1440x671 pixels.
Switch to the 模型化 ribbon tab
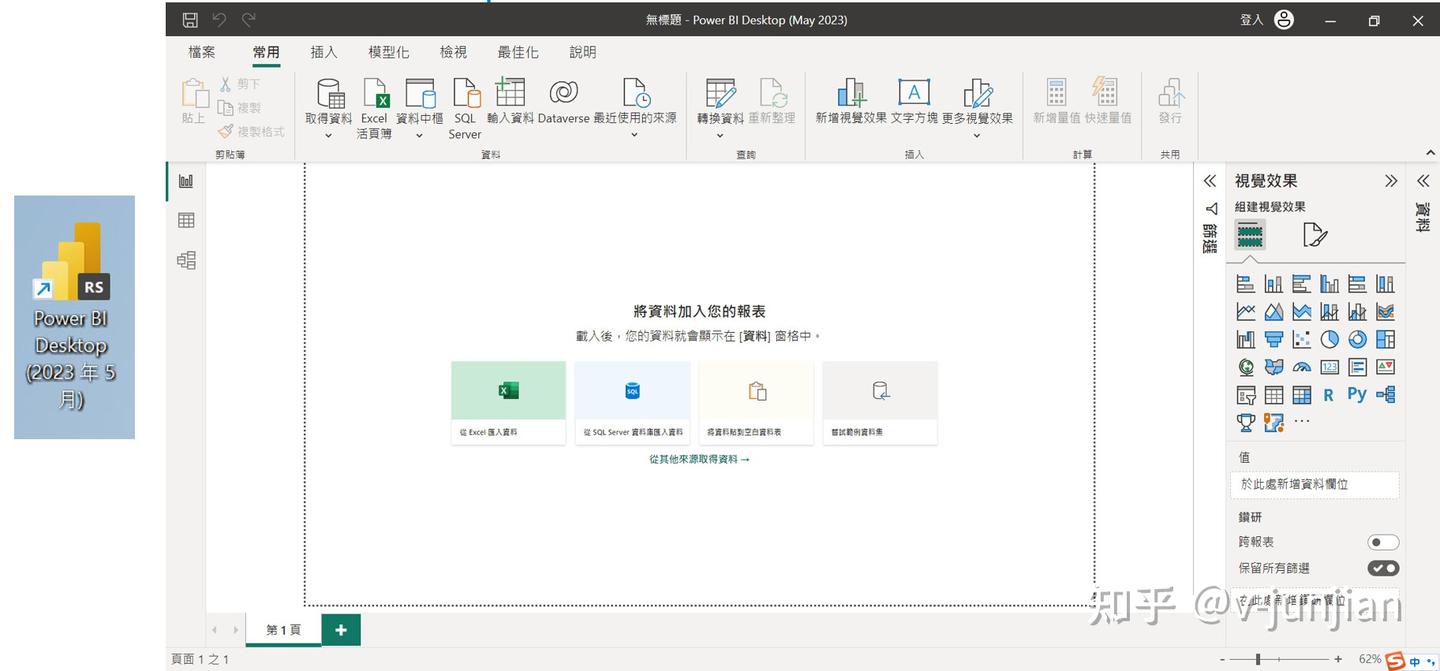coord(389,52)
